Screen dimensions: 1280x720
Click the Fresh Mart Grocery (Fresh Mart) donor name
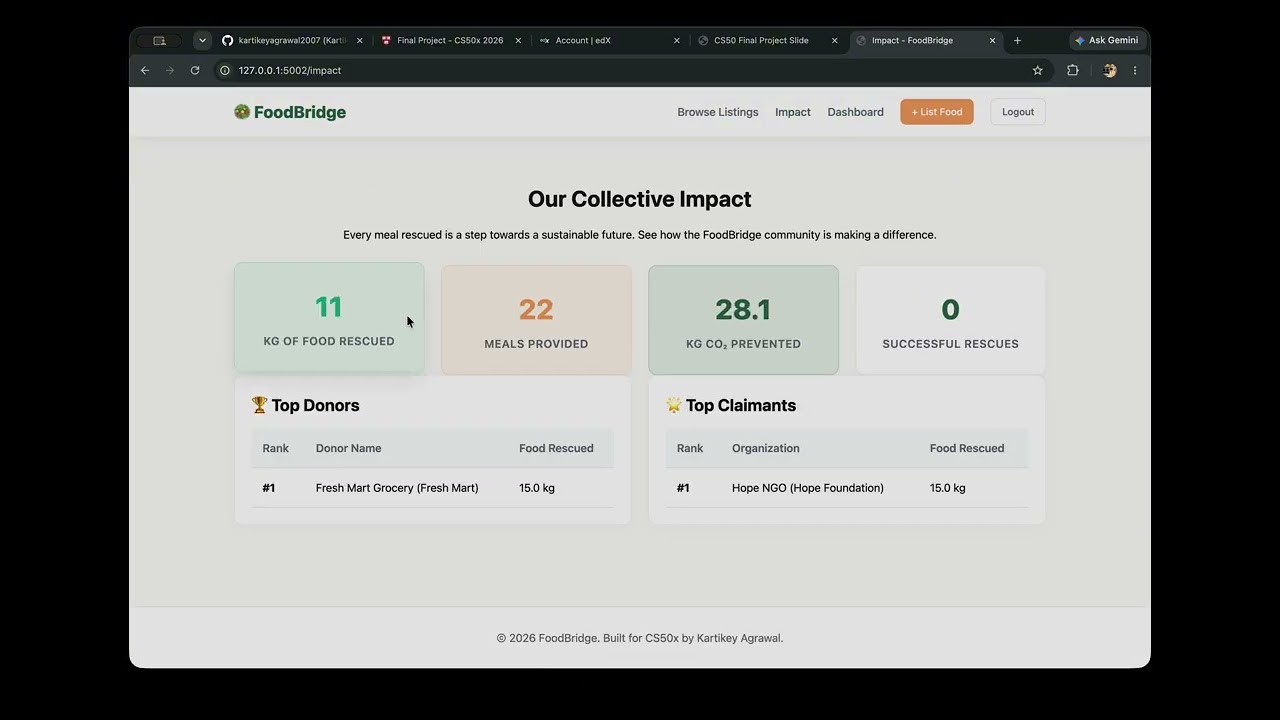[397, 488]
